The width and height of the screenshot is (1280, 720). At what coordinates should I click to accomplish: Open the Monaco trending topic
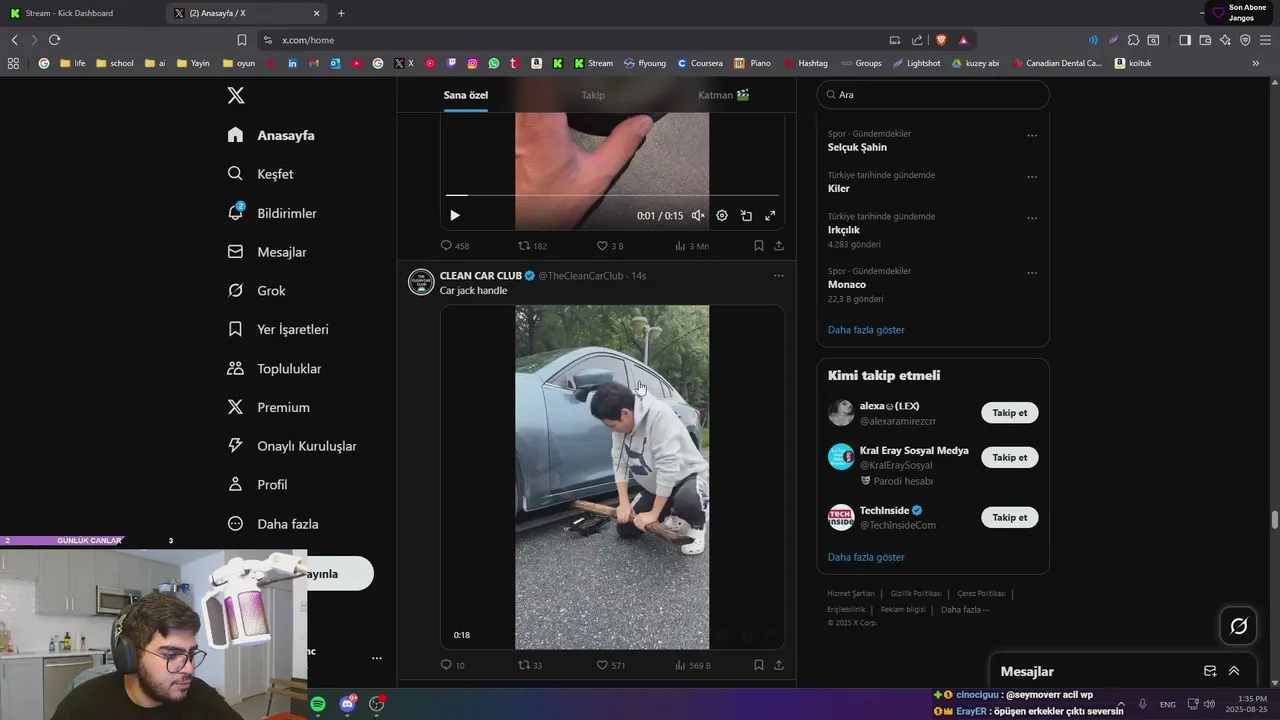(847, 285)
